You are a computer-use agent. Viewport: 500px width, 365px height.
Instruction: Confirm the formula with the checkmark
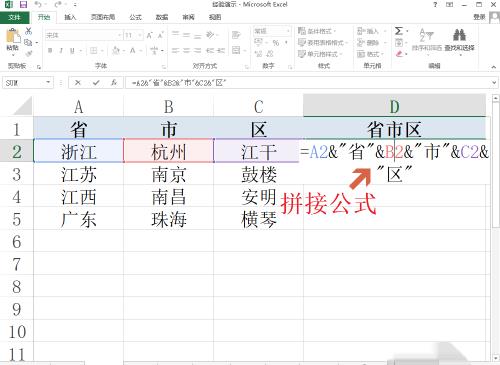click(x=96, y=83)
